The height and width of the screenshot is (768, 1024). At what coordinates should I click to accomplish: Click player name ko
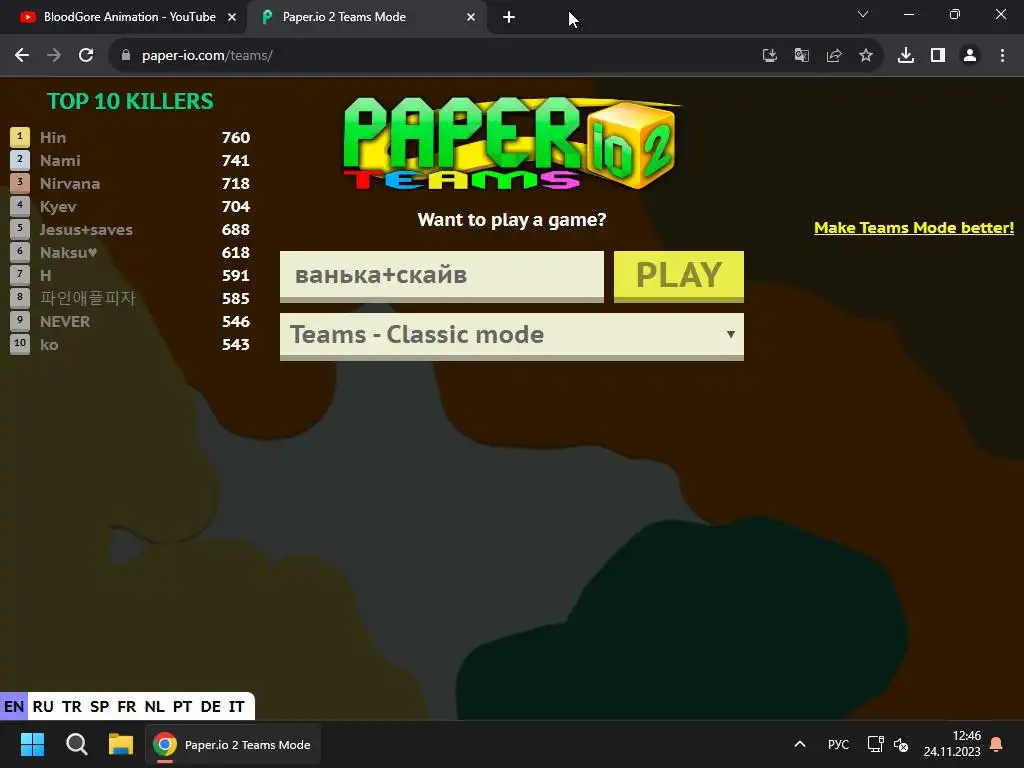pyautogui.click(x=49, y=345)
